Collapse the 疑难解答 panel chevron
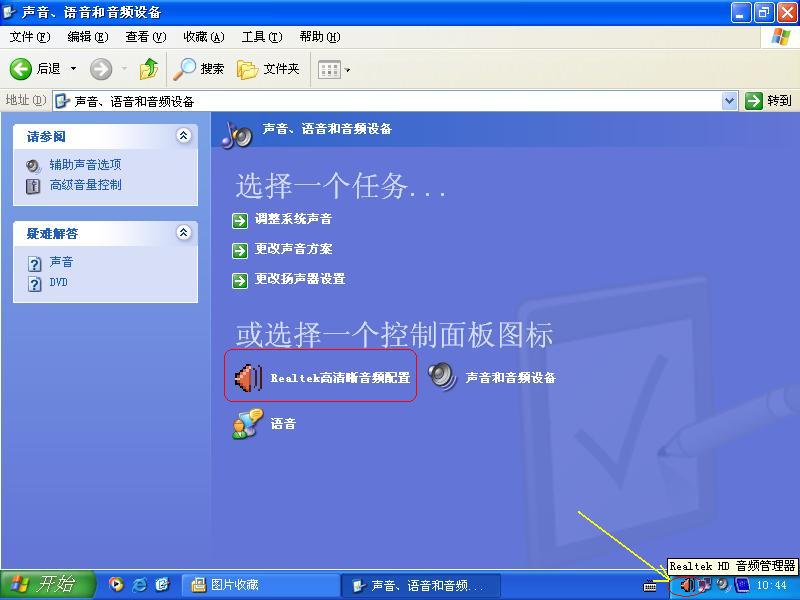 [184, 233]
